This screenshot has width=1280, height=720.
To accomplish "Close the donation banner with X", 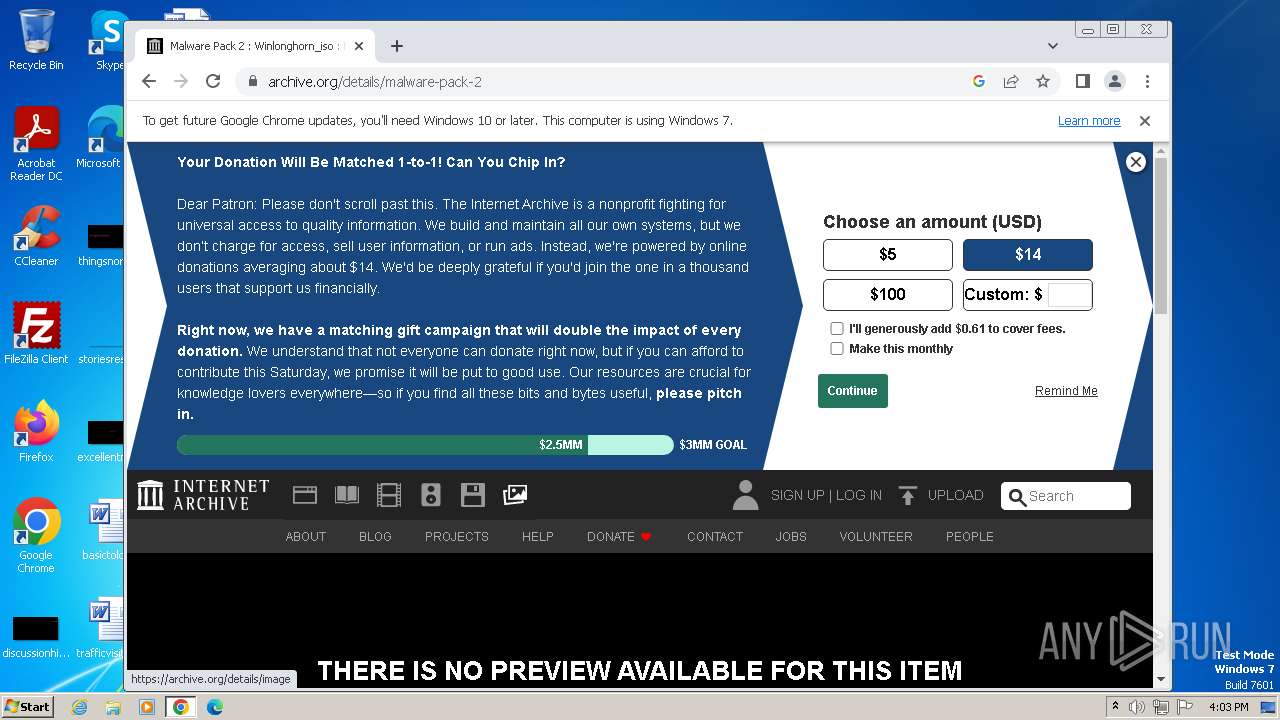I will tap(1135, 162).
